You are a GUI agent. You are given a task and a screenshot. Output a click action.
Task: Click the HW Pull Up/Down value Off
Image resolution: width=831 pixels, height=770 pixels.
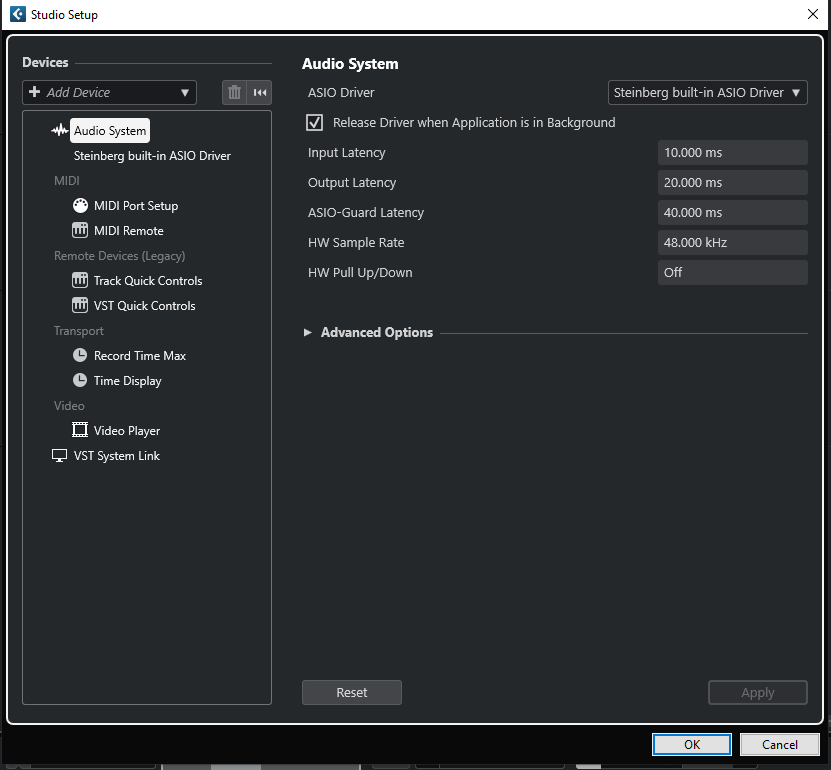733,272
